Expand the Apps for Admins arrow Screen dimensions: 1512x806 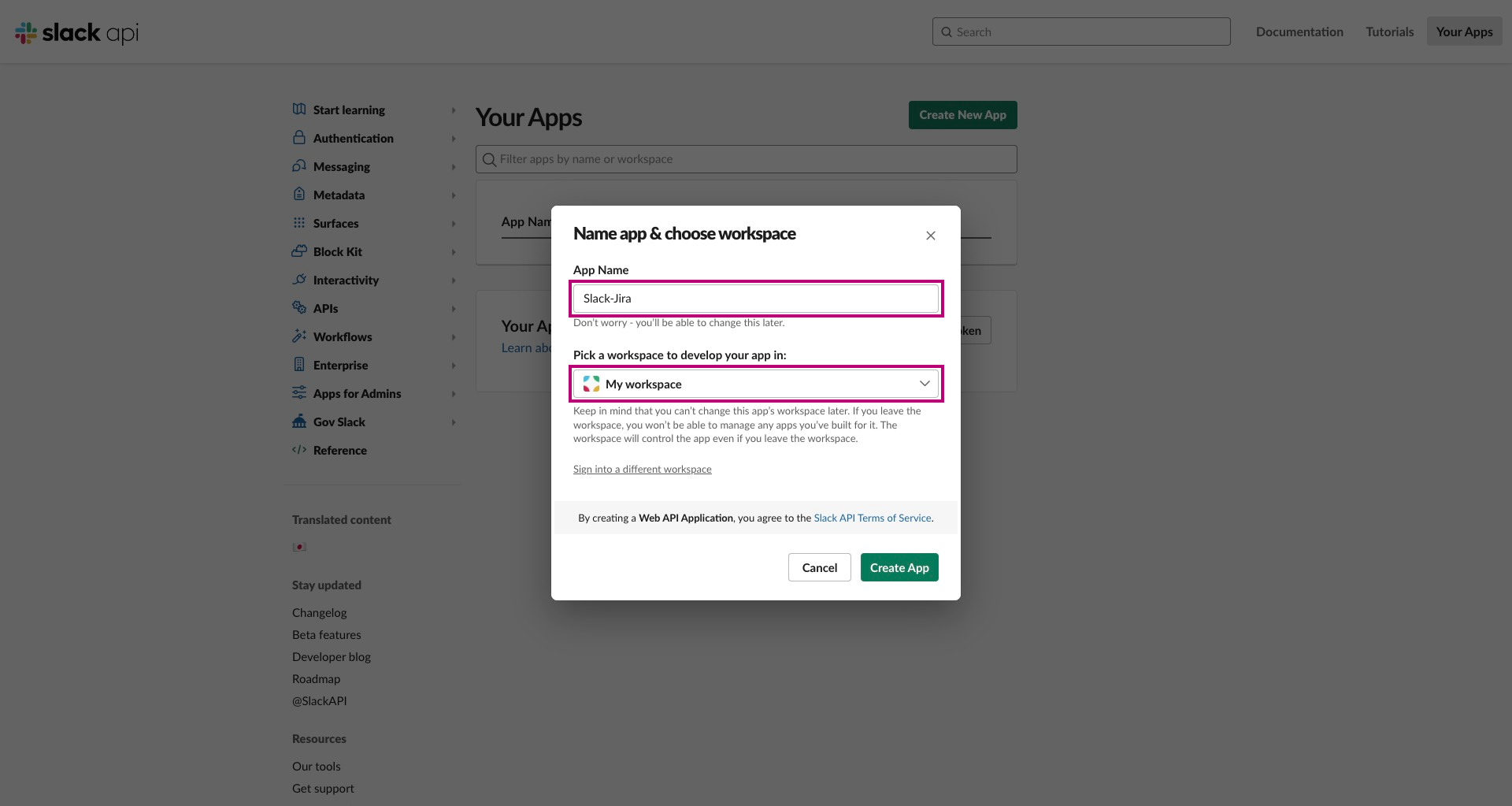[454, 394]
